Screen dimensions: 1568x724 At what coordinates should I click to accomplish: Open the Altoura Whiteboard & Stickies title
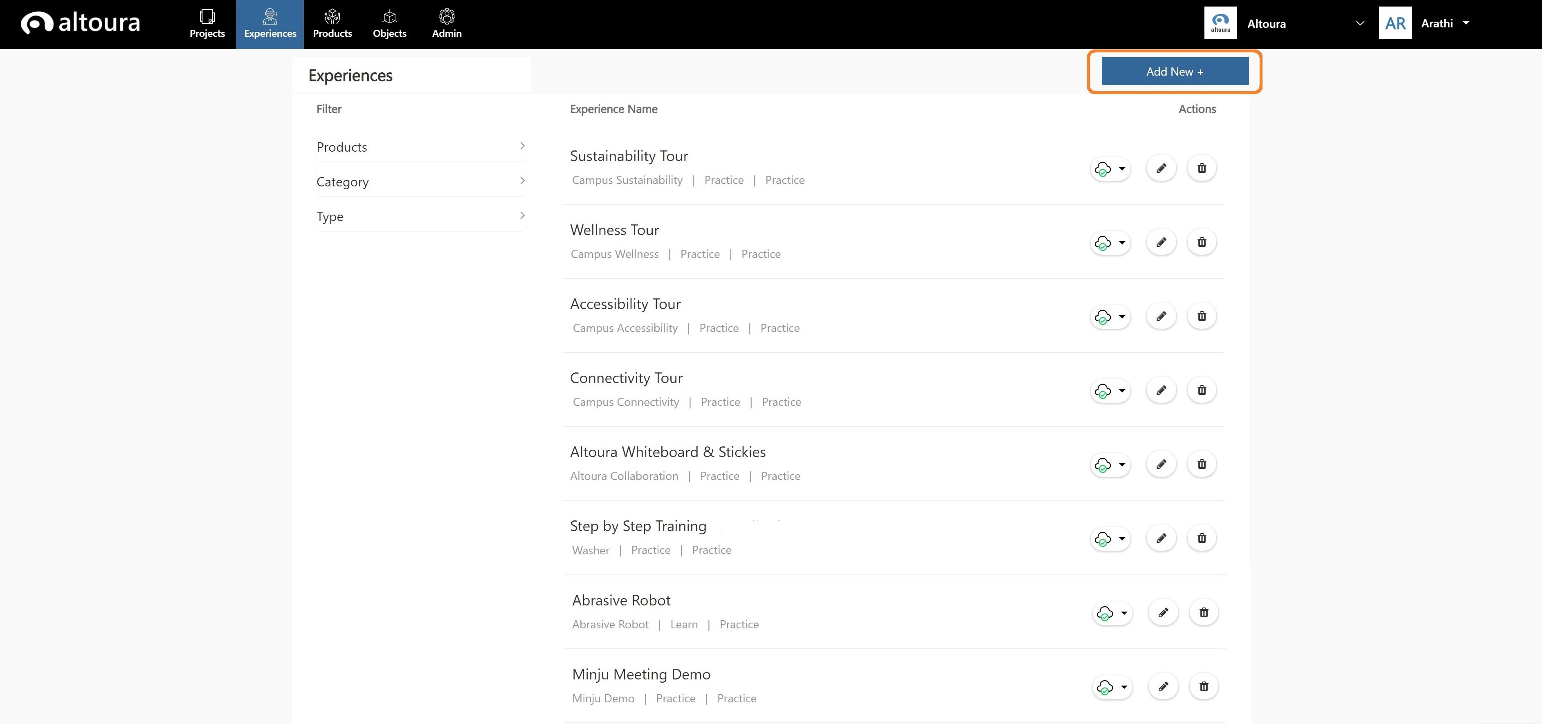pos(668,451)
